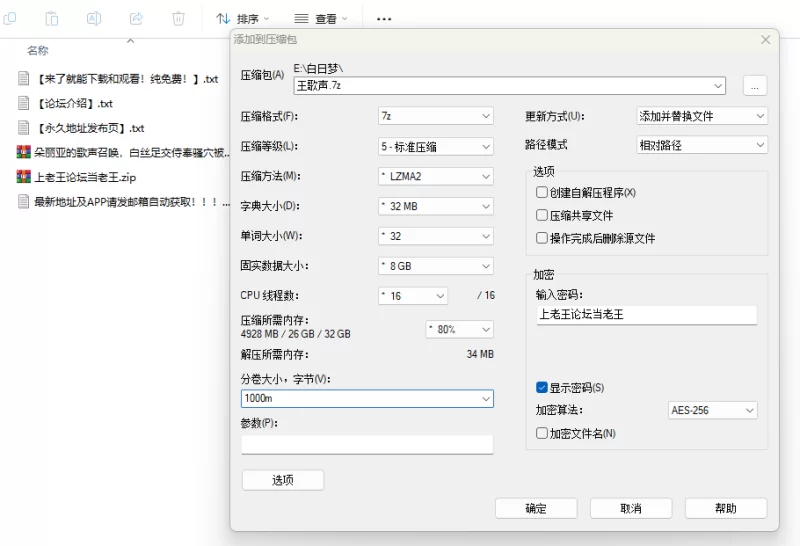Open the three-dot more options in Explorer toolbar
This screenshot has width=800, height=546.
click(384, 18)
